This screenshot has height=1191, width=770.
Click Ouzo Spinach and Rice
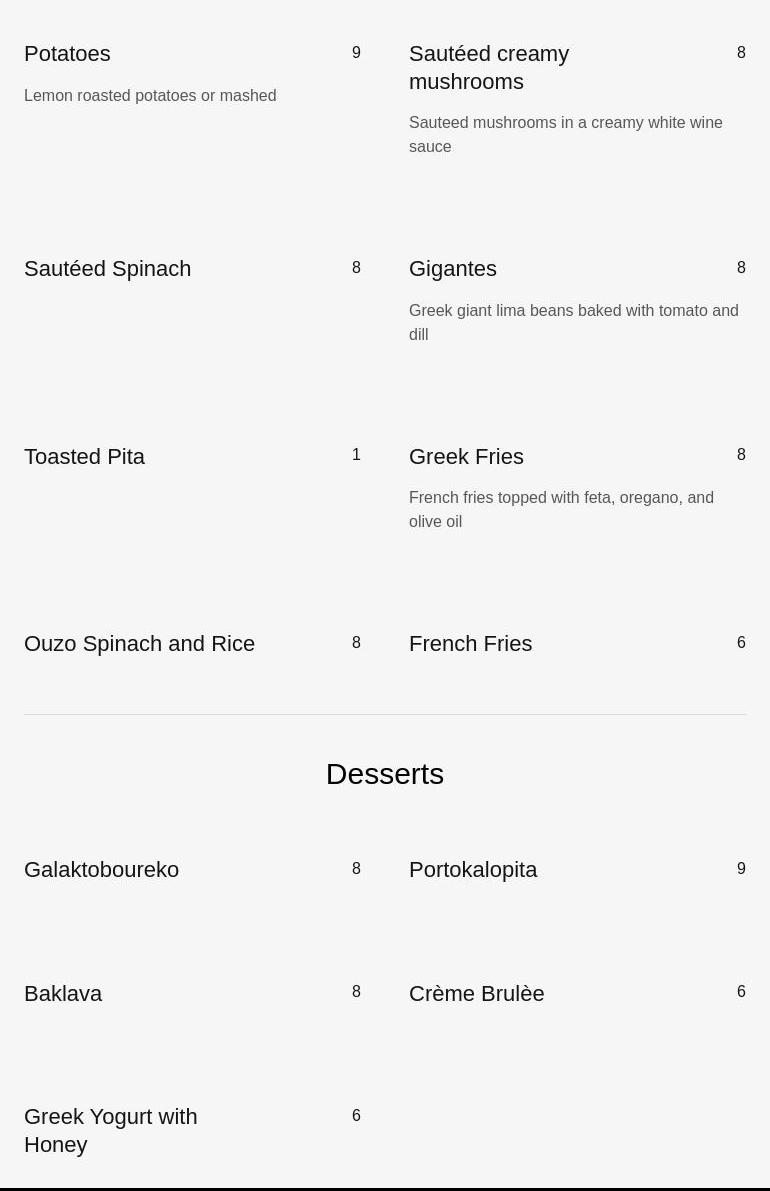pyautogui.click(x=139, y=644)
